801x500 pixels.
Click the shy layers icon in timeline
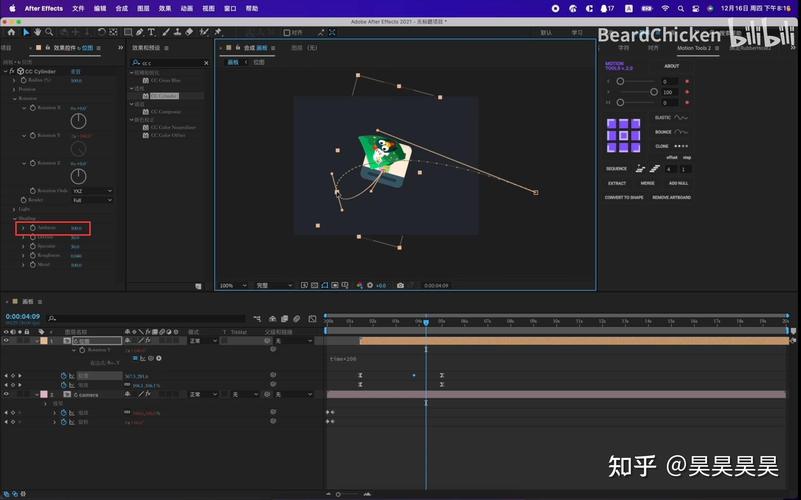pyautogui.click(x=273, y=319)
